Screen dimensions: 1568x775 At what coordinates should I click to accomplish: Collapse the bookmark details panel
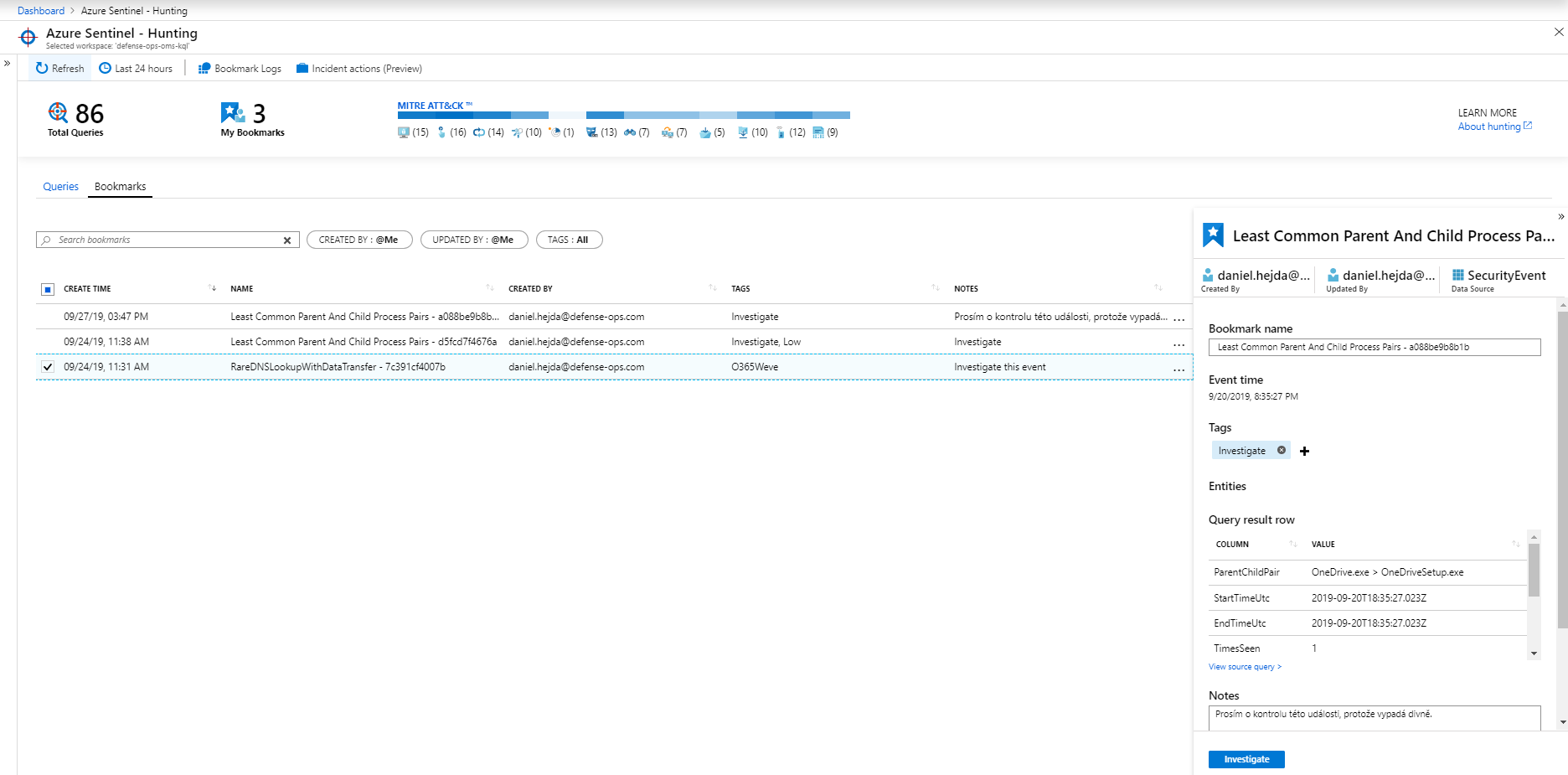(x=1560, y=216)
